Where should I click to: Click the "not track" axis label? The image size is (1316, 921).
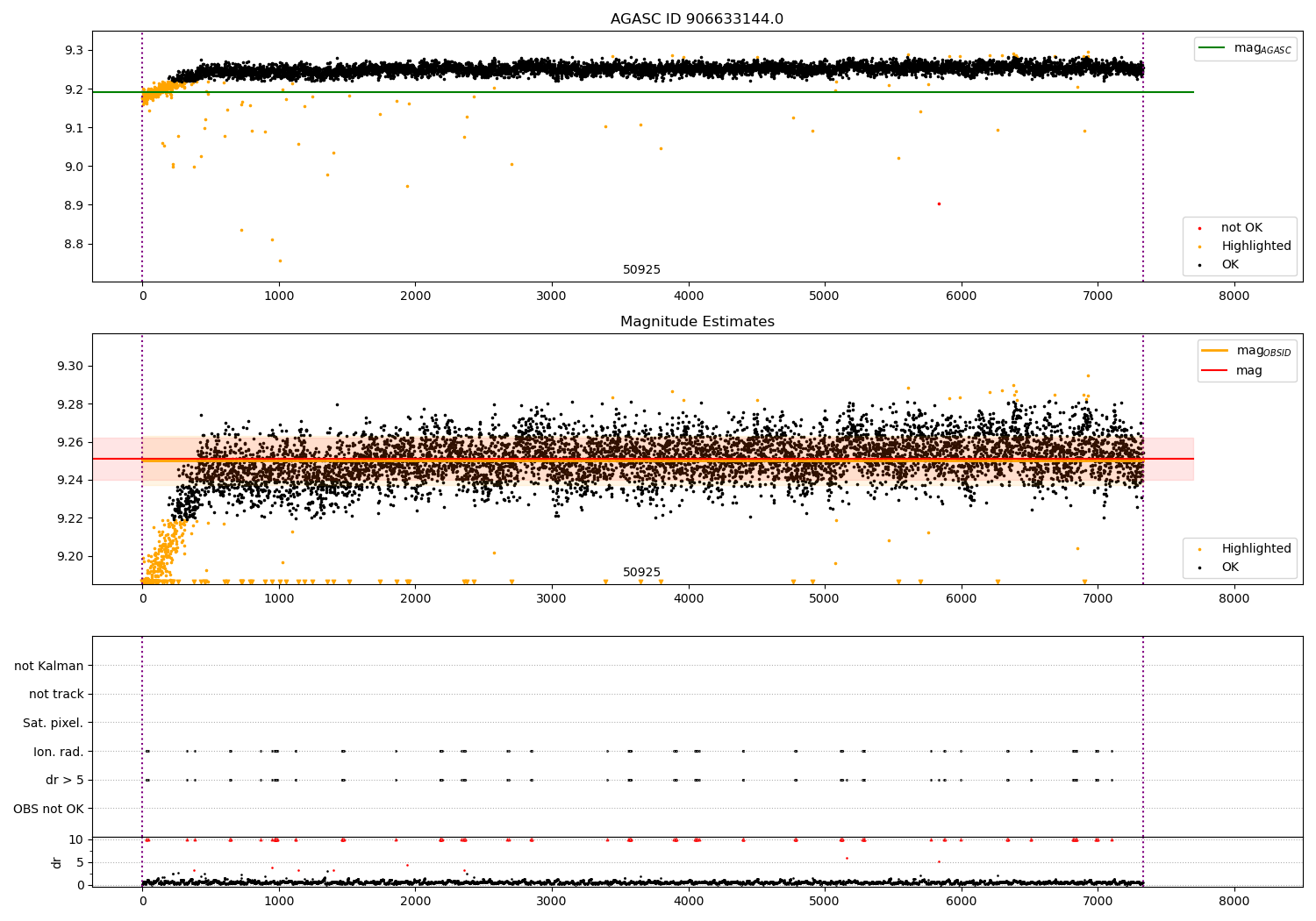point(56,694)
